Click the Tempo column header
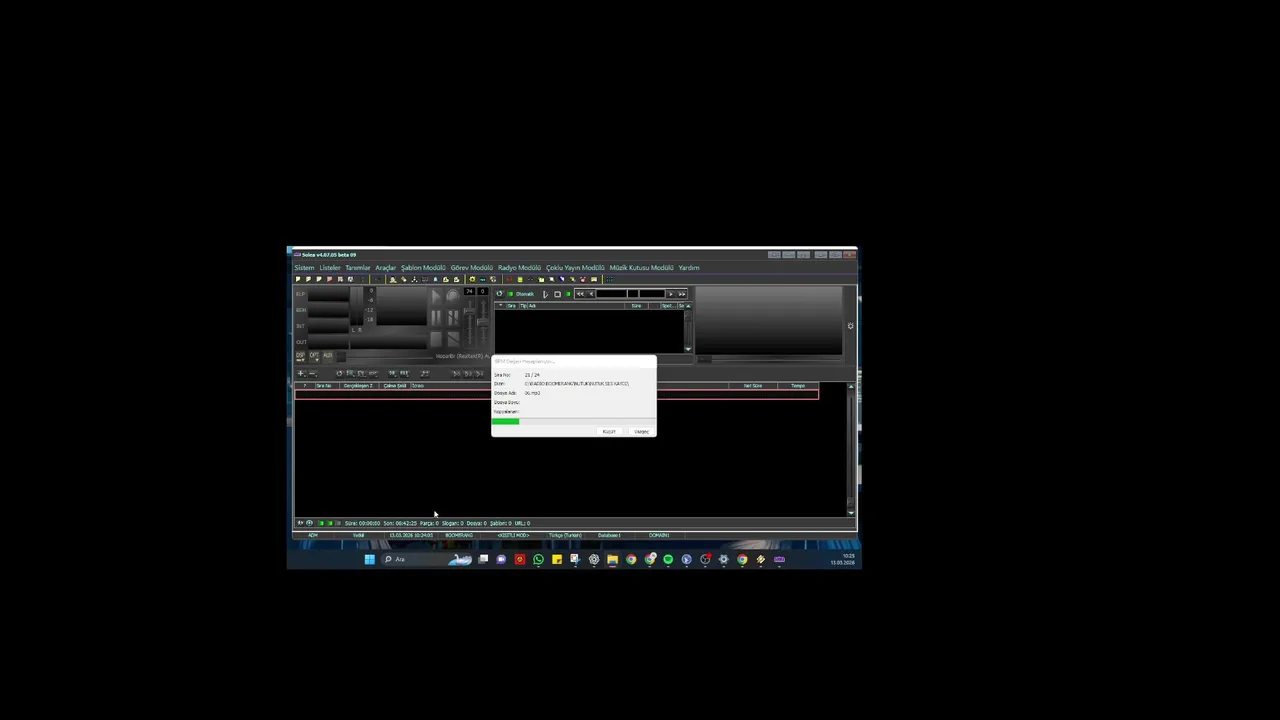 pos(798,385)
